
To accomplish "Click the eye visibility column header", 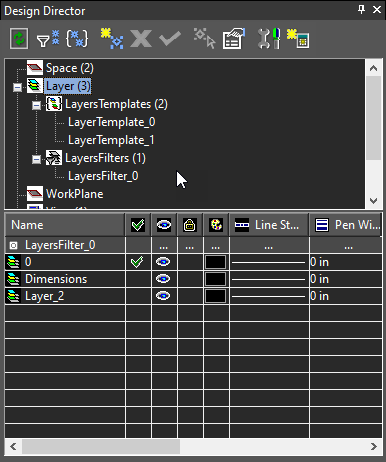I will pyautogui.click(x=164, y=225).
